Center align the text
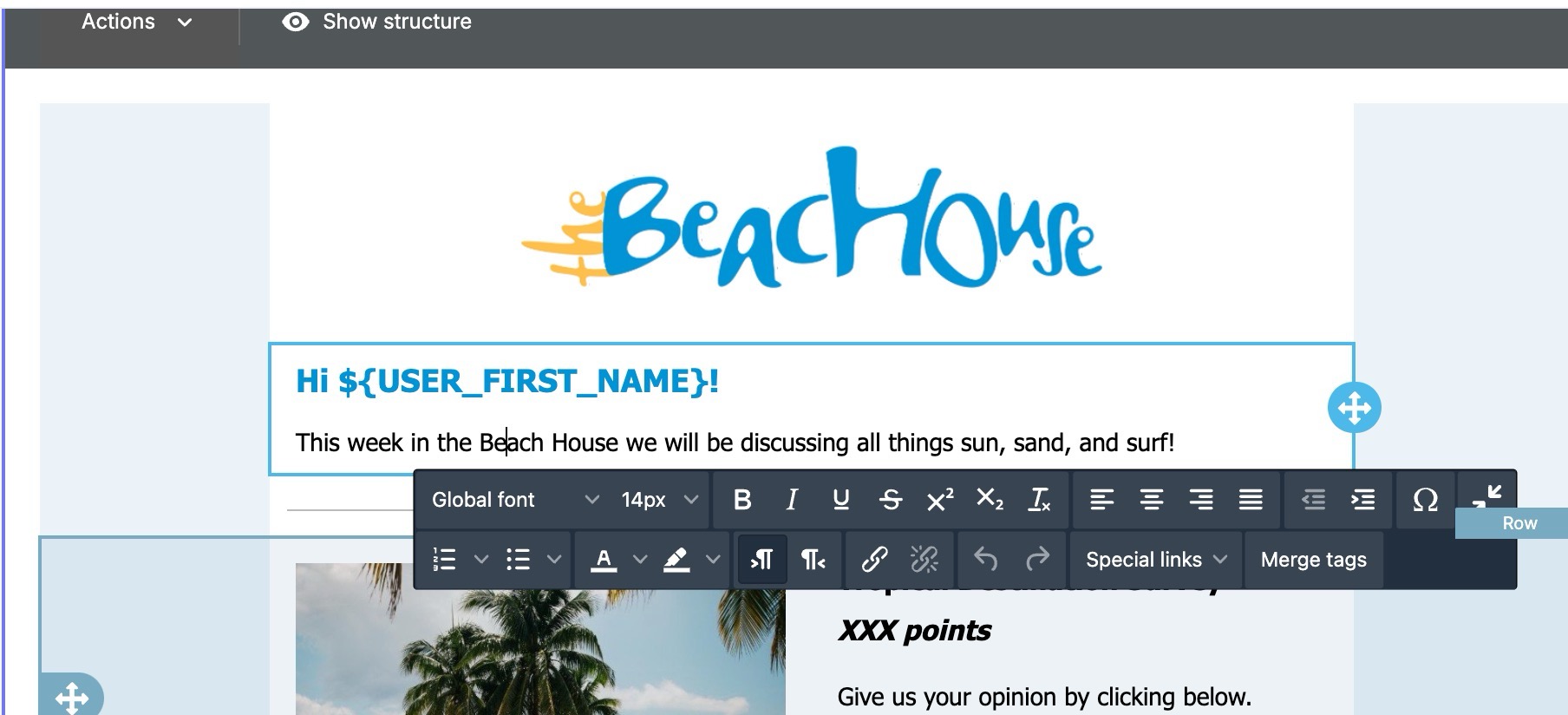Screen dimensions: 1568x715 tap(1151, 500)
